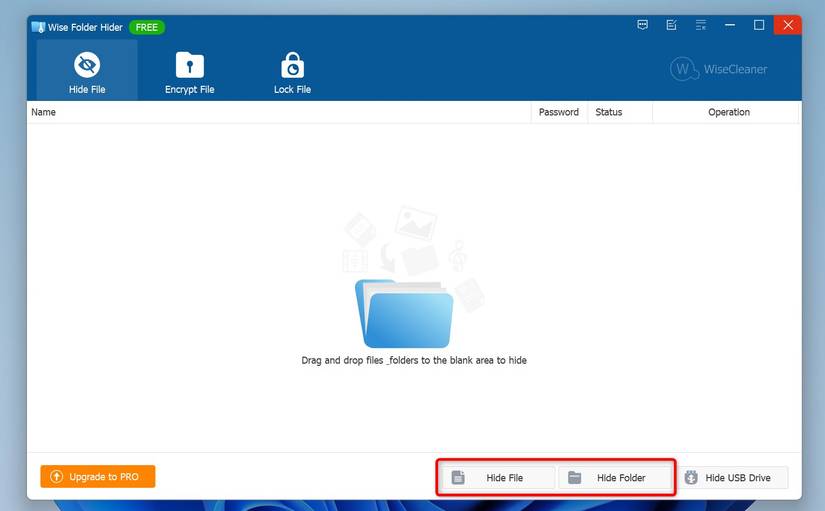Click the feedback speech bubble icon in title bar

[642, 25]
